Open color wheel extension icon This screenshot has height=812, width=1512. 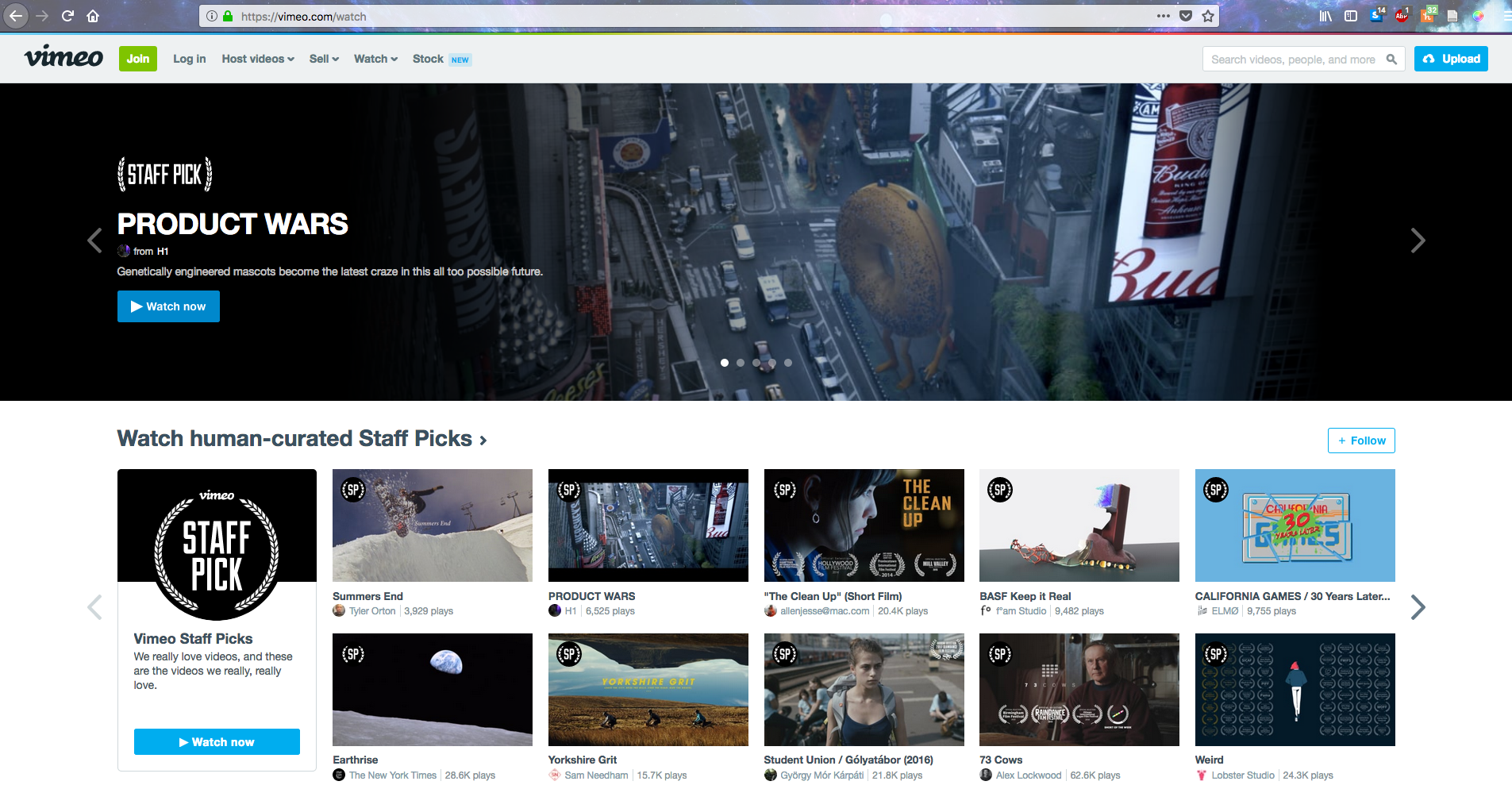(x=1478, y=16)
